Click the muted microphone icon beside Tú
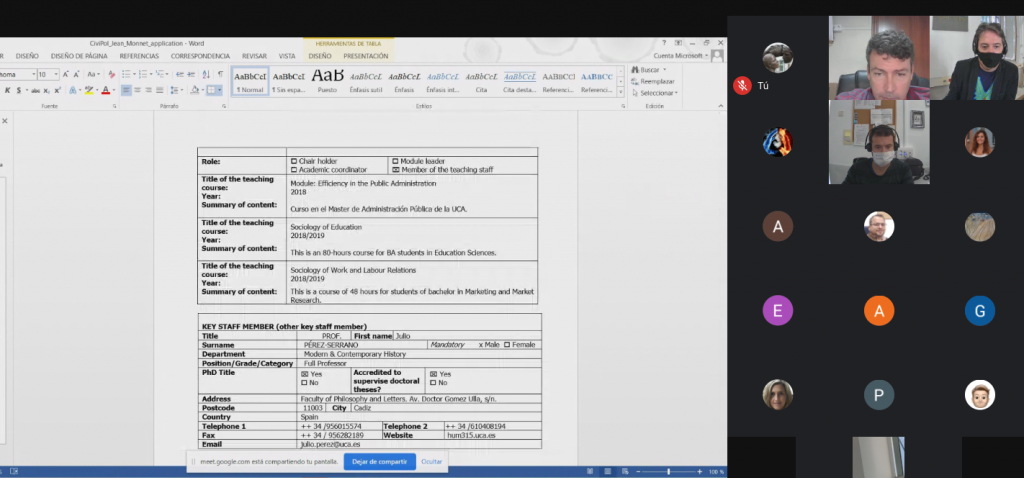The image size is (1024, 478). (741, 85)
